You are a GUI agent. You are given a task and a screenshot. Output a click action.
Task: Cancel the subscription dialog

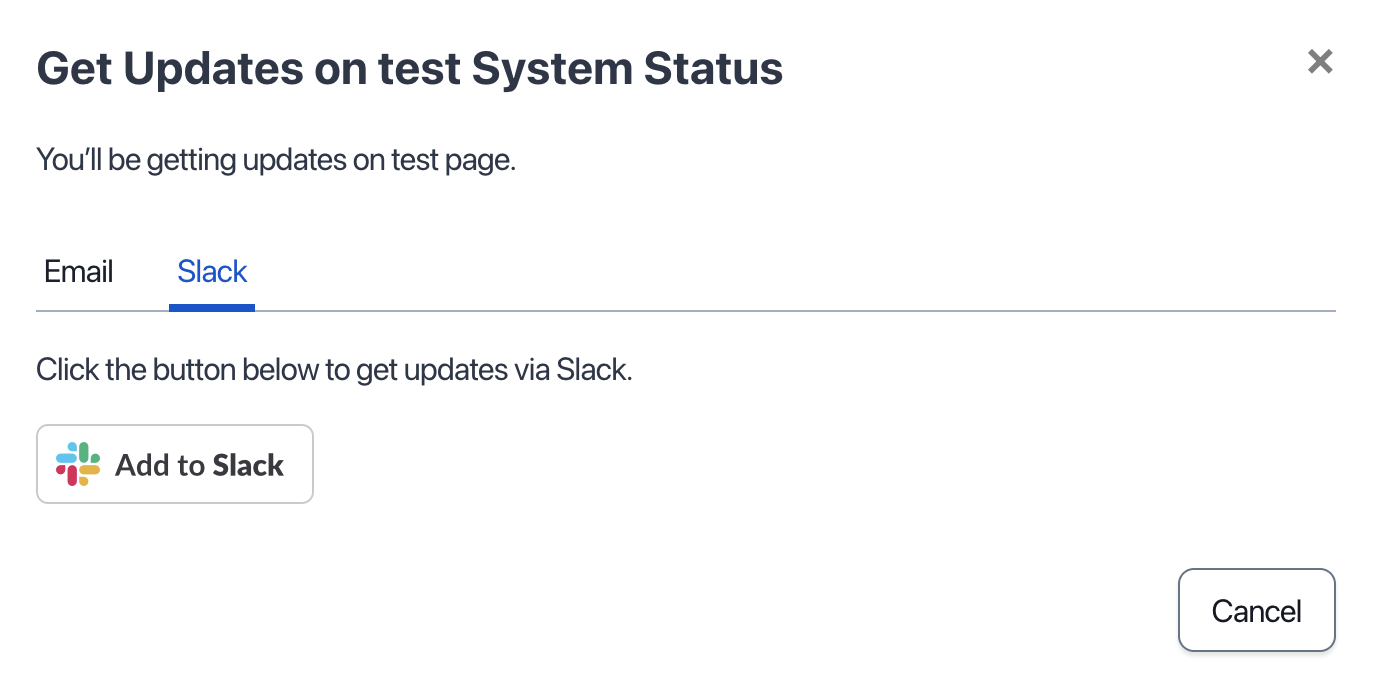[1257, 611]
